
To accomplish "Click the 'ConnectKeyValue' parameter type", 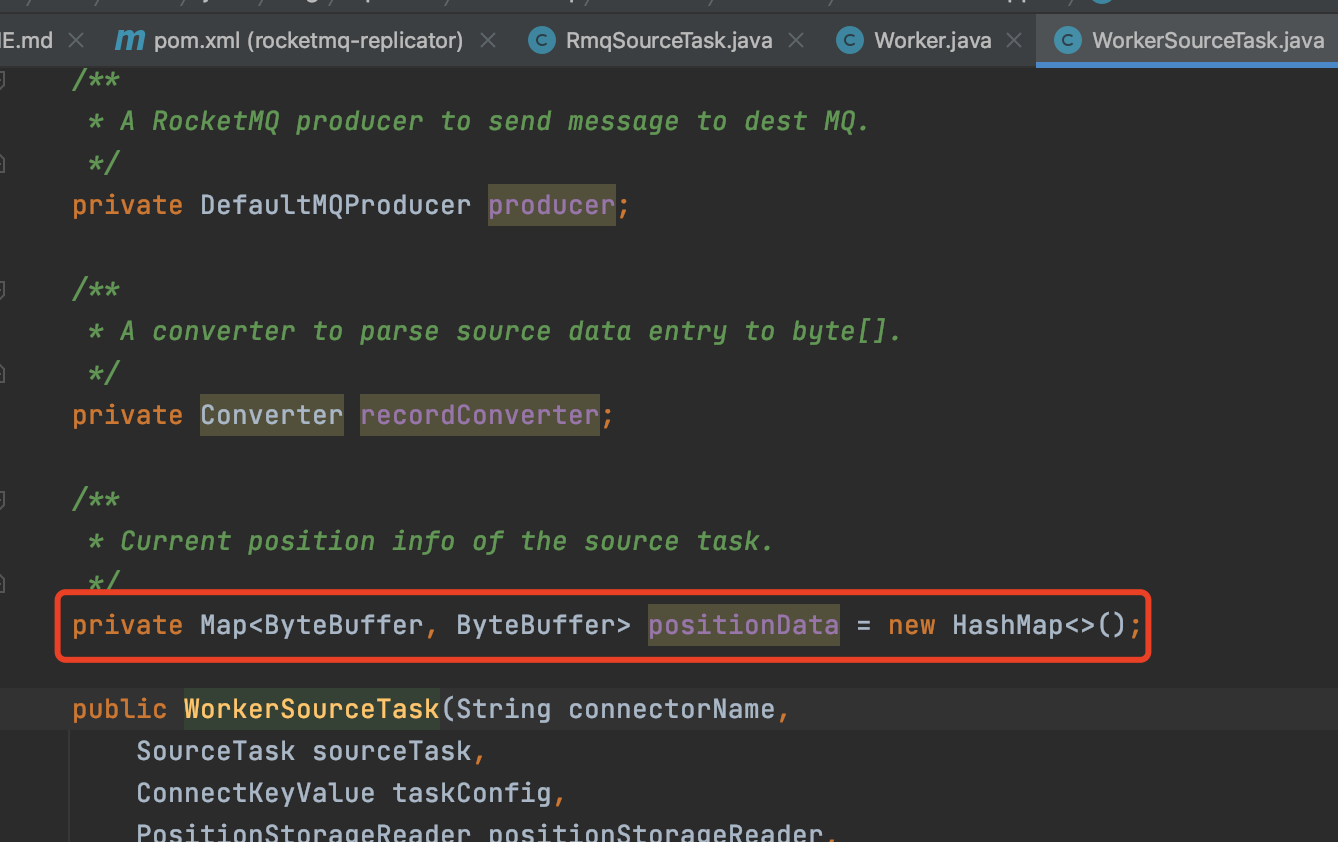I will tap(255, 793).
